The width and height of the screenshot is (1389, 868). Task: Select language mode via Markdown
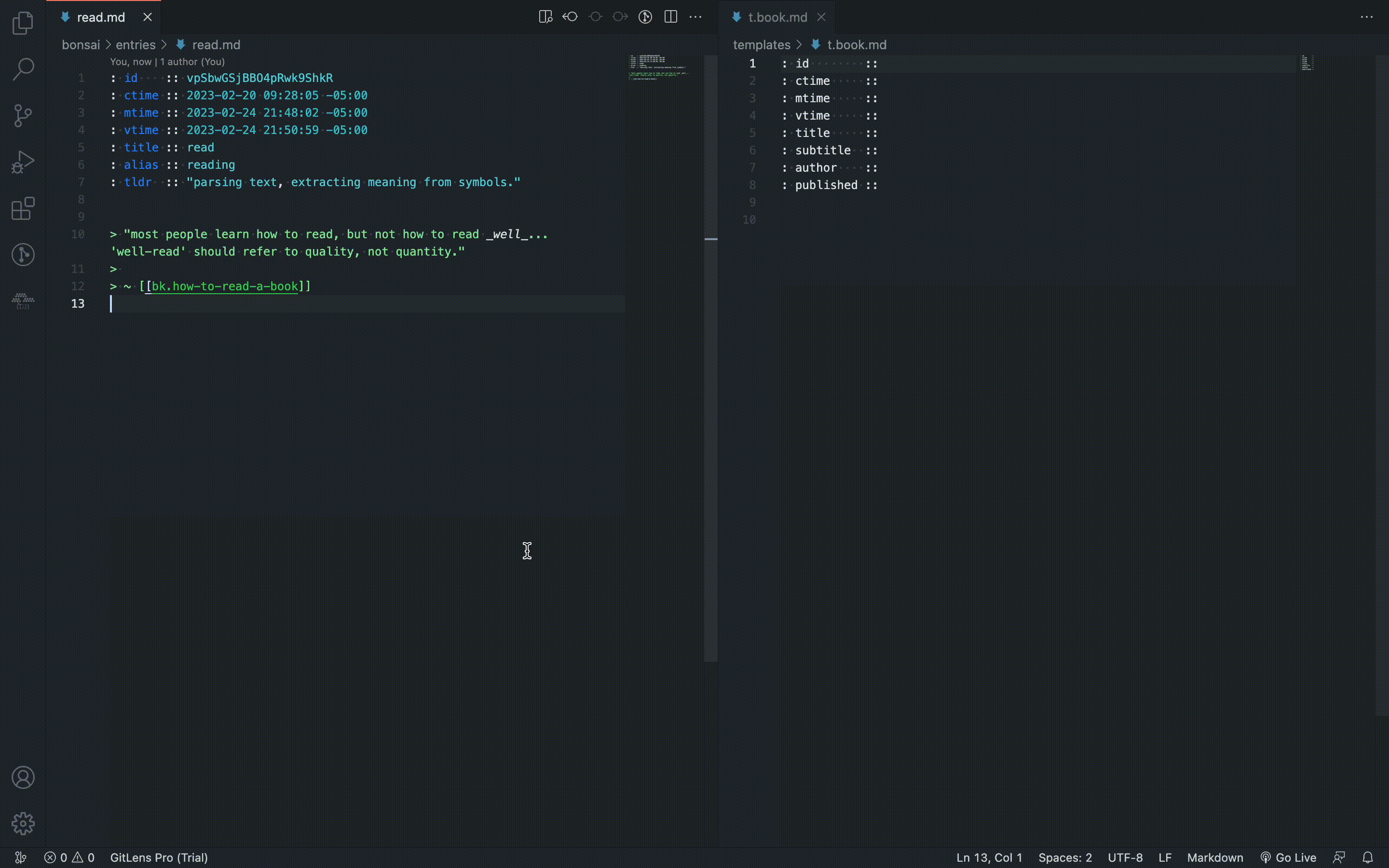[1215, 858]
